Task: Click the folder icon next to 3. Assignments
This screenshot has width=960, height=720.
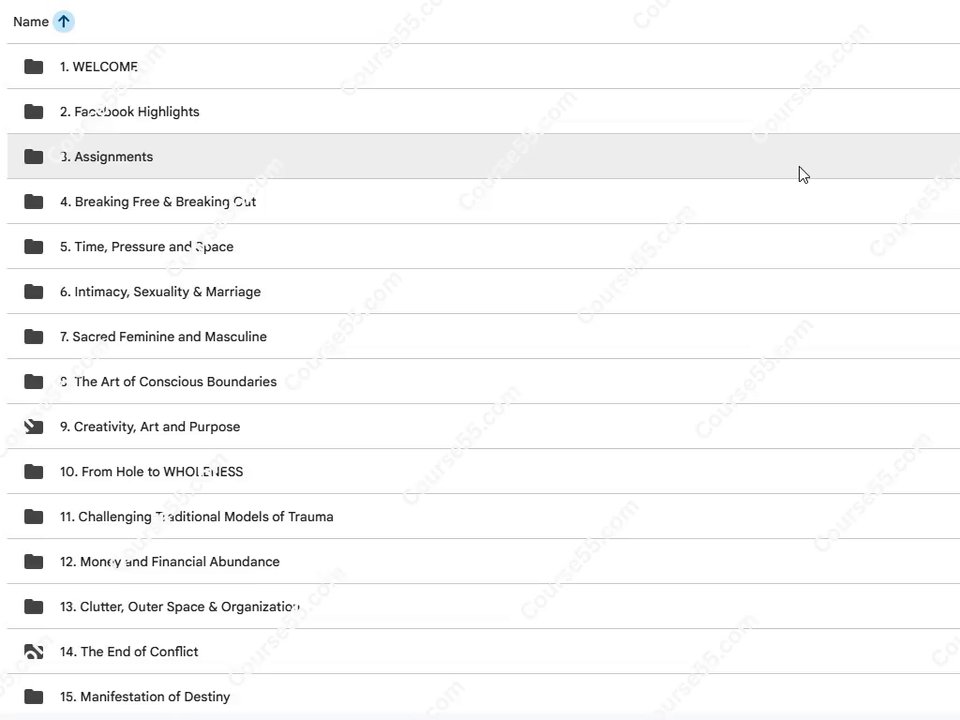Action: pyautogui.click(x=34, y=156)
